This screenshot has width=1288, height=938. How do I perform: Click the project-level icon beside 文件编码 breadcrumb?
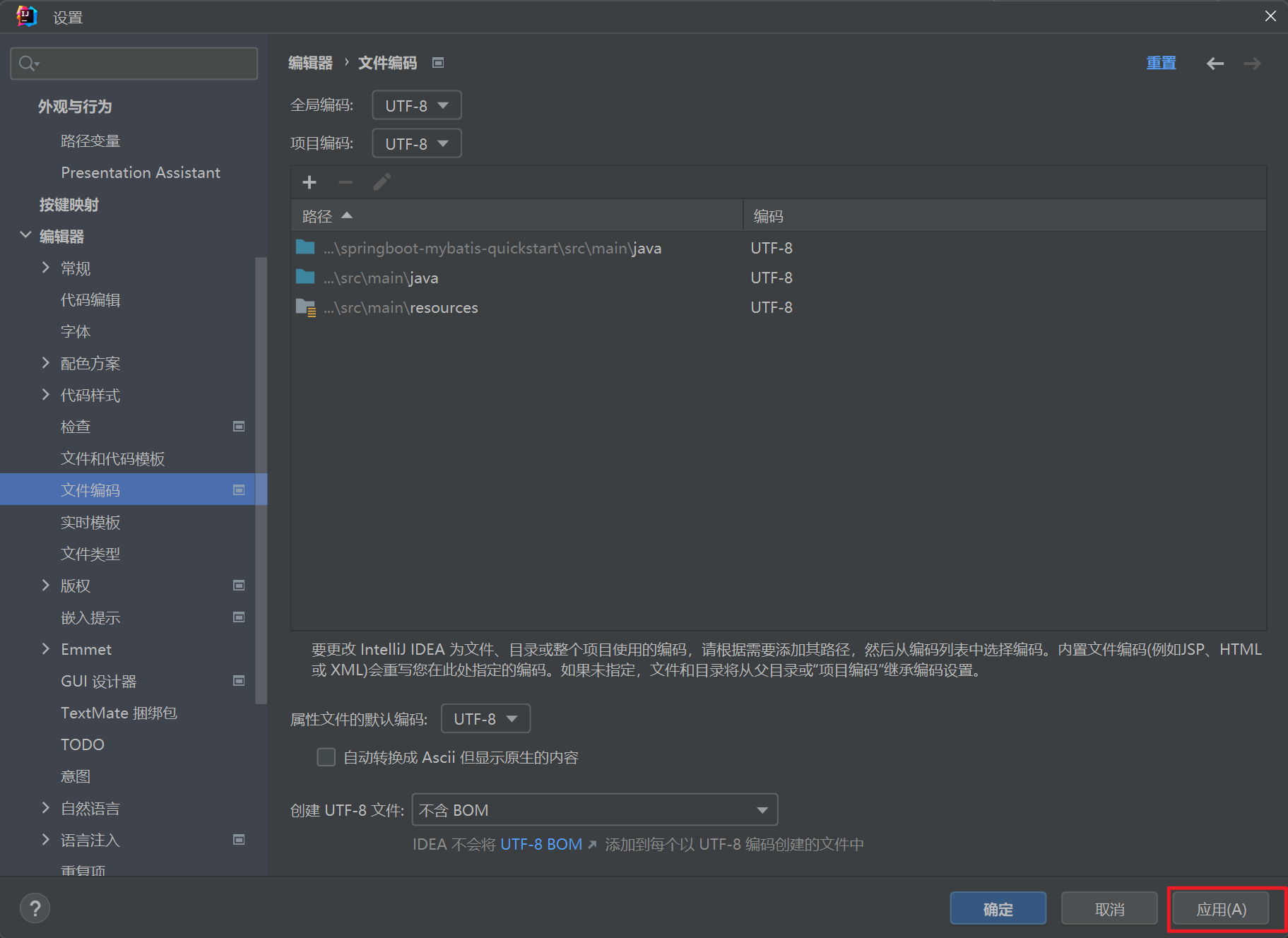pyautogui.click(x=438, y=63)
